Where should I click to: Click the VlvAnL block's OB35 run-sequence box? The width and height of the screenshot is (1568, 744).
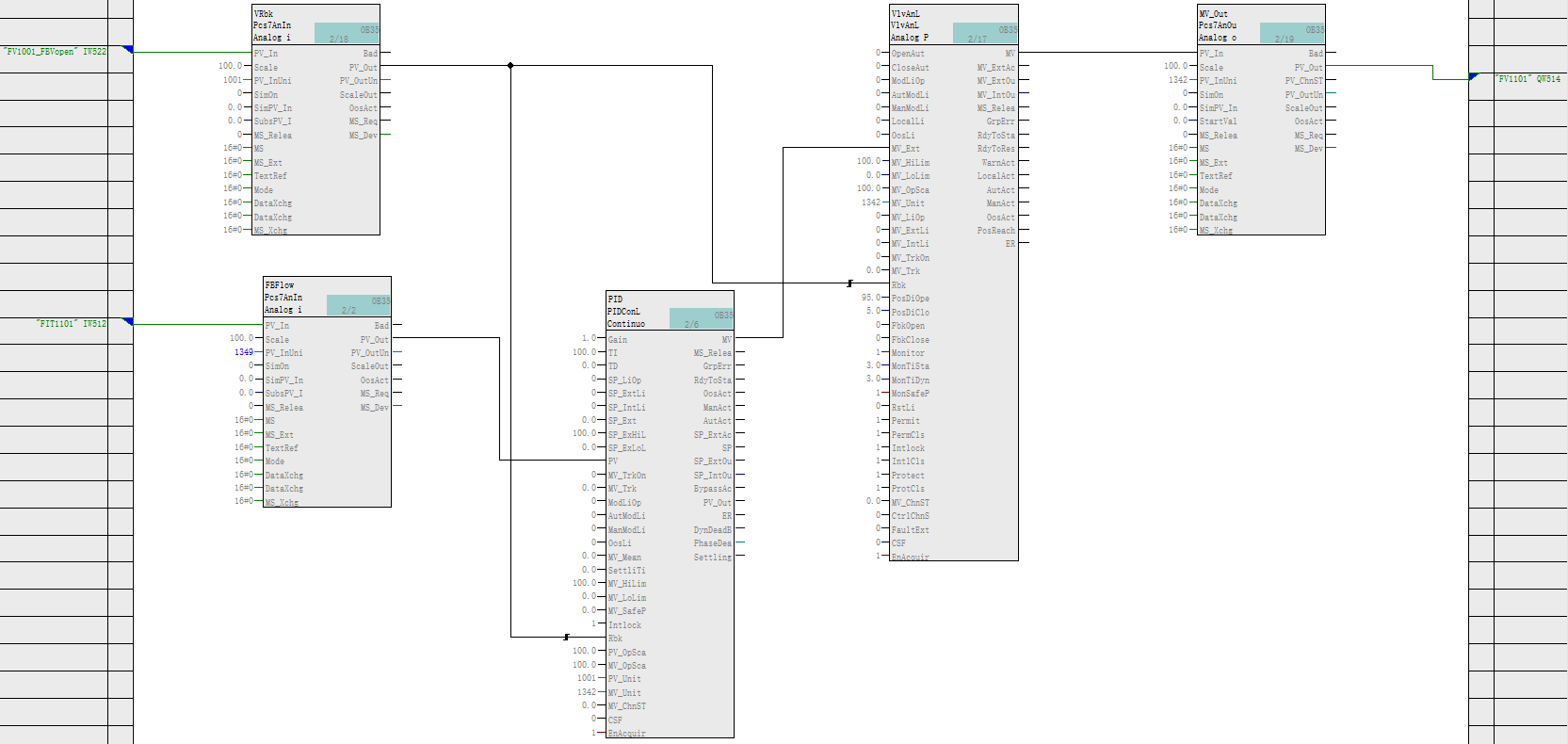pos(985,33)
